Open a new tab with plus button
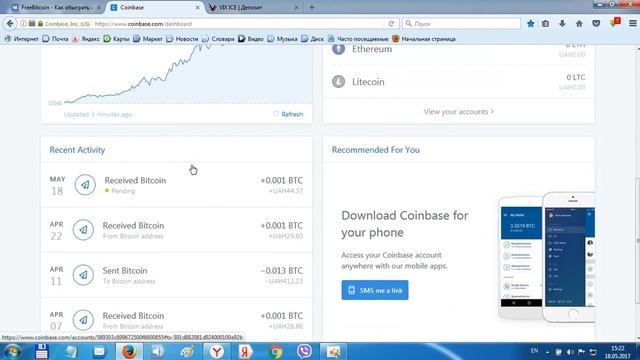 312,7
